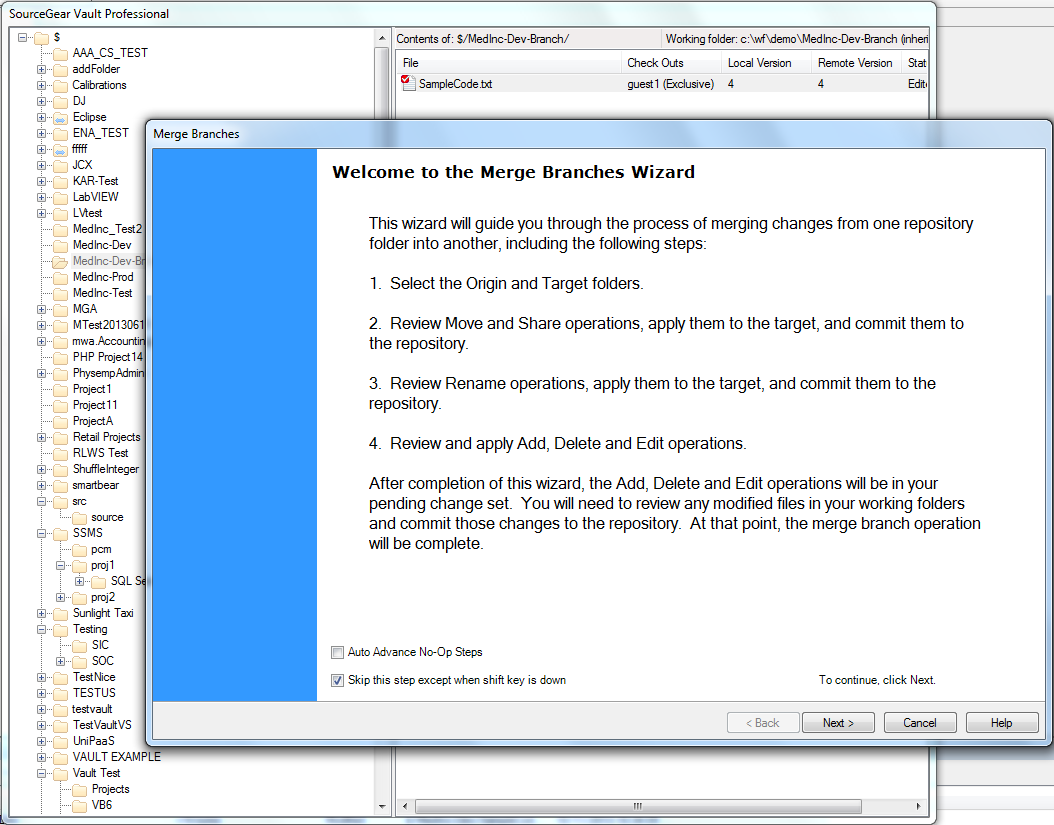Expand the proj2 folder node
1054x825 pixels.
[x=60, y=597]
